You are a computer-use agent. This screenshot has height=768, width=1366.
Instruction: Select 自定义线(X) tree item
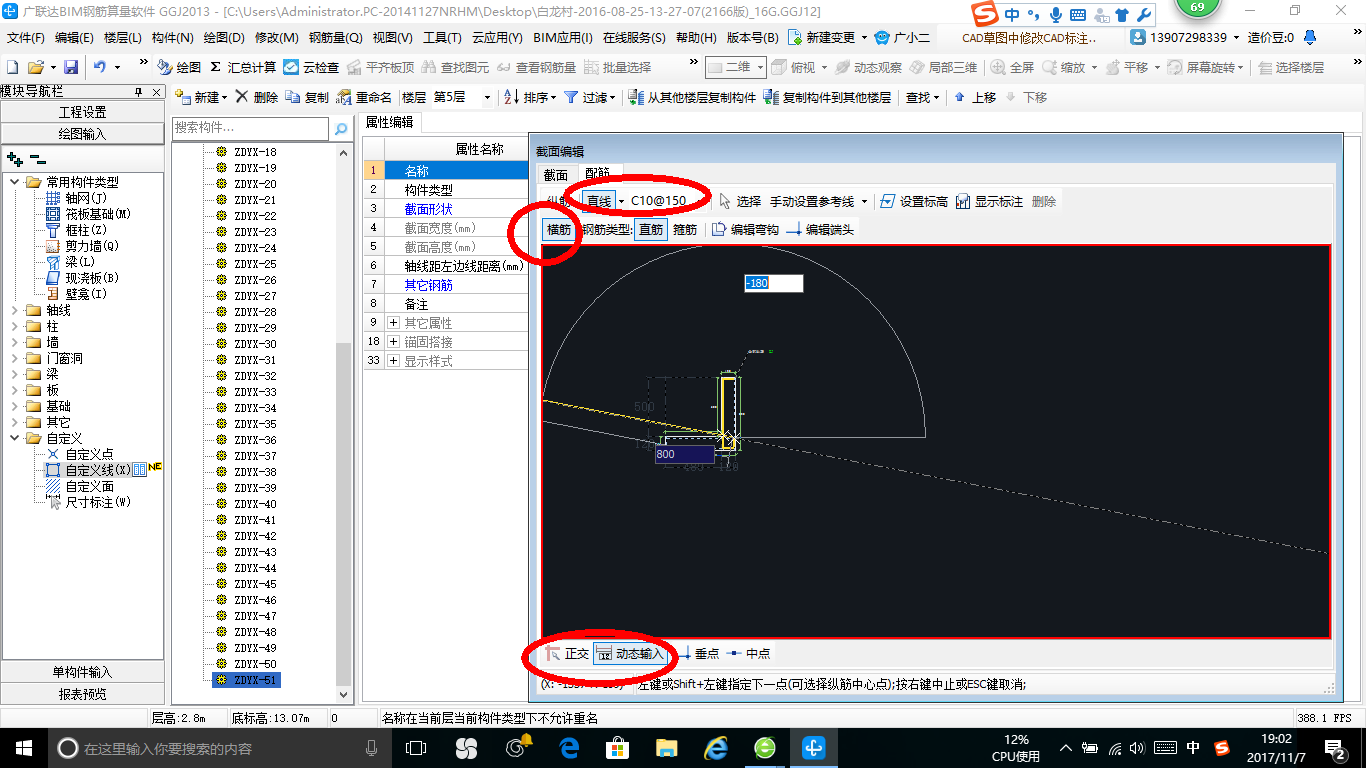(x=98, y=470)
